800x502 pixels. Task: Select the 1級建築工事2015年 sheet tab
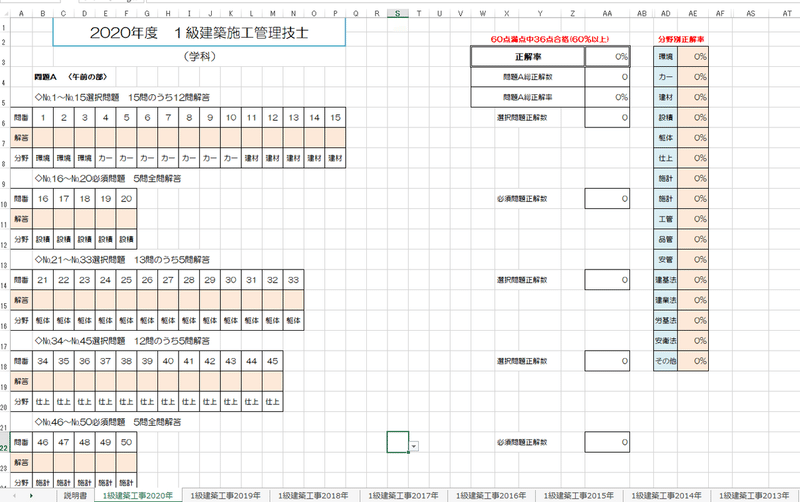tap(579, 496)
